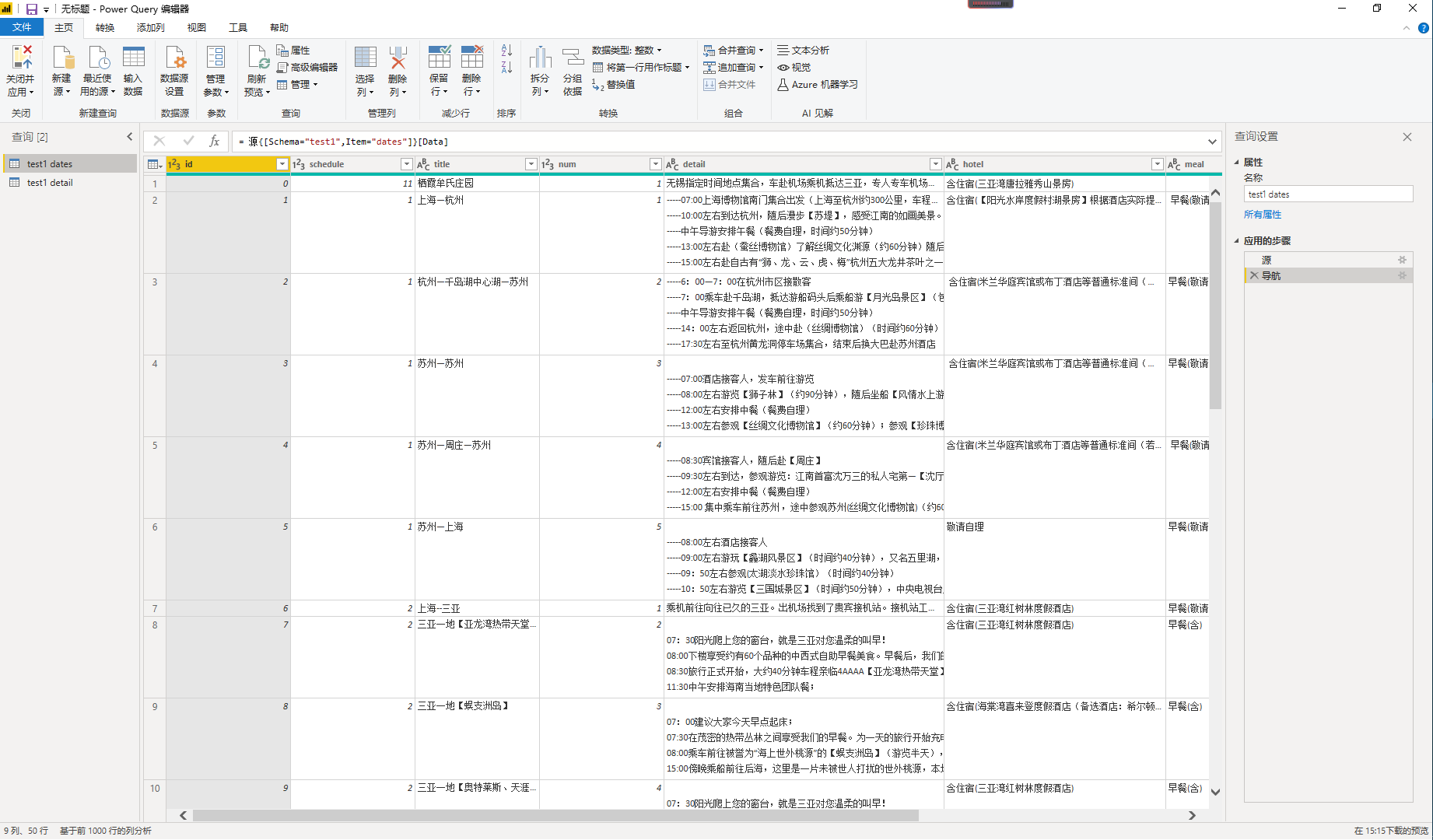Click the query 名称 name input field
This screenshot has height=840, width=1433.
tap(1327, 194)
